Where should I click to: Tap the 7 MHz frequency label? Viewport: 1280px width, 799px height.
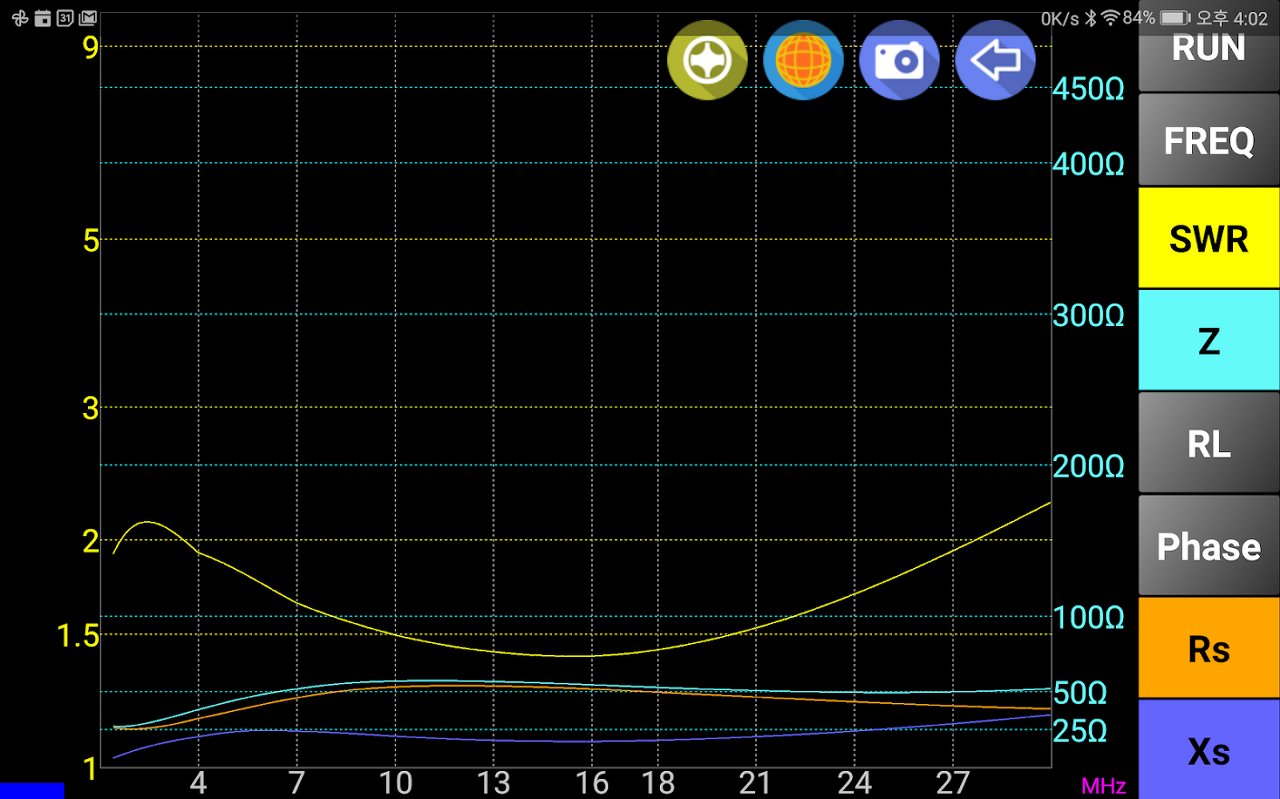point(297,782)
